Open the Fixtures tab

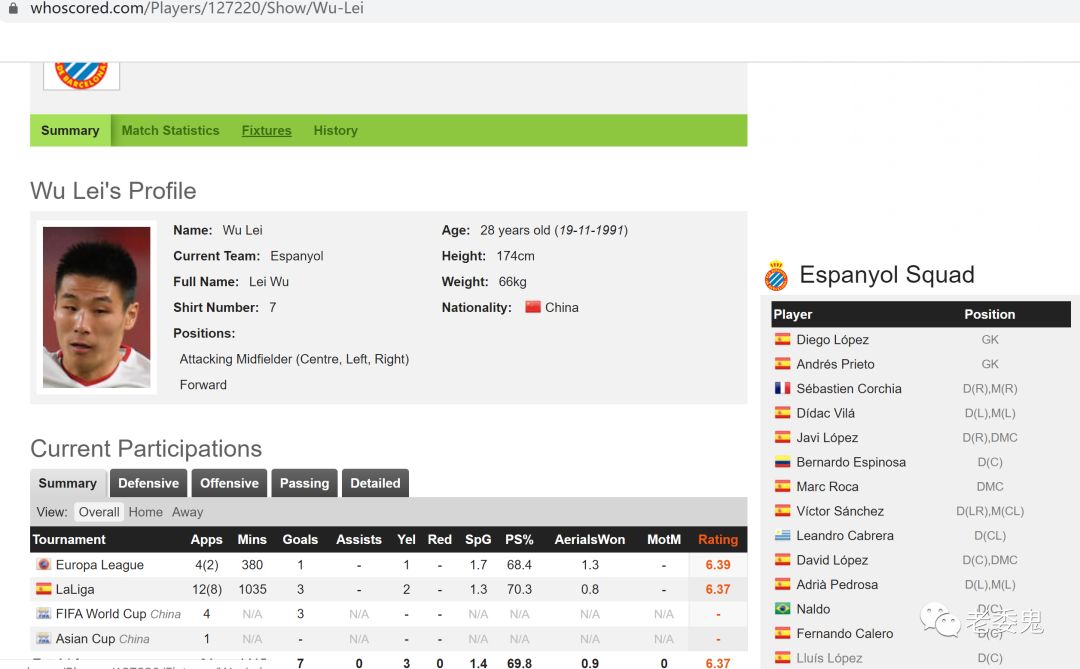pos(267,130)
